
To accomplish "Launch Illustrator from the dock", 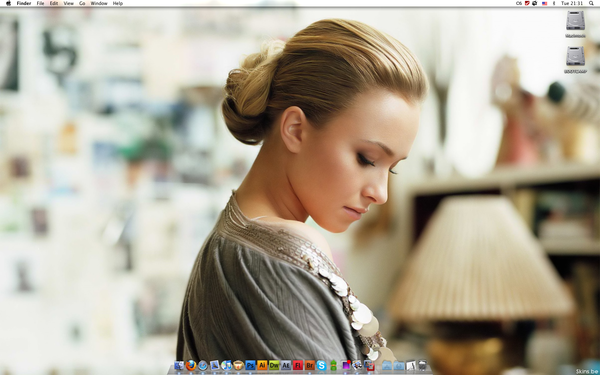I will tap(262, 365).
